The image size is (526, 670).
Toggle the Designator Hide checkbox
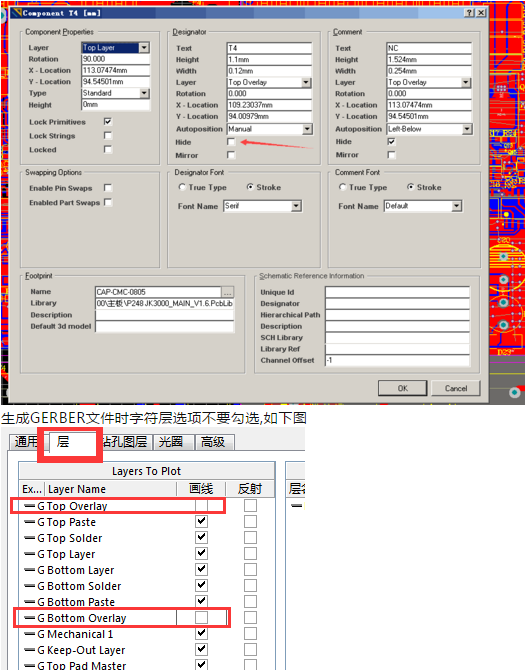231,141
